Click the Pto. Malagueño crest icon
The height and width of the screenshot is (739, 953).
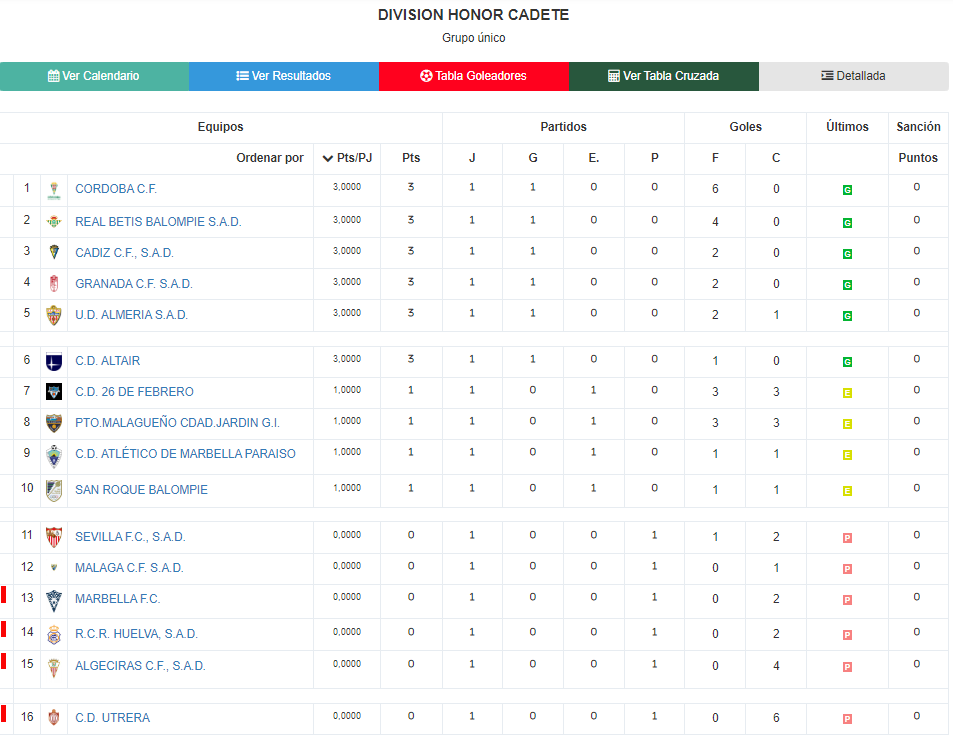click(x=54, y=423)
